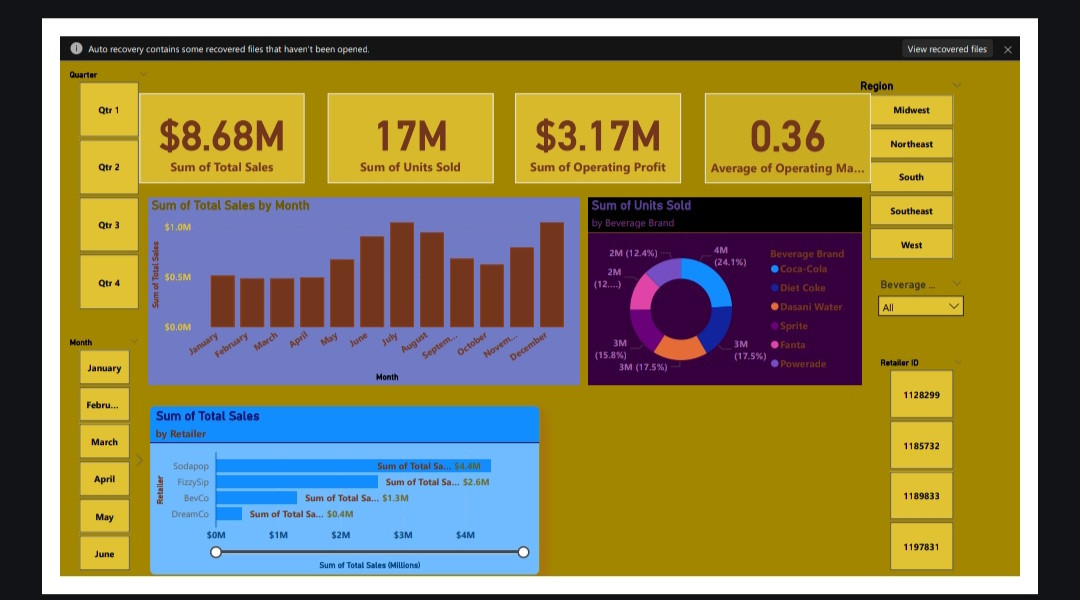Click the Powerade legend dot
Viewport: 1080px width, 600px height.
point(775,364)
